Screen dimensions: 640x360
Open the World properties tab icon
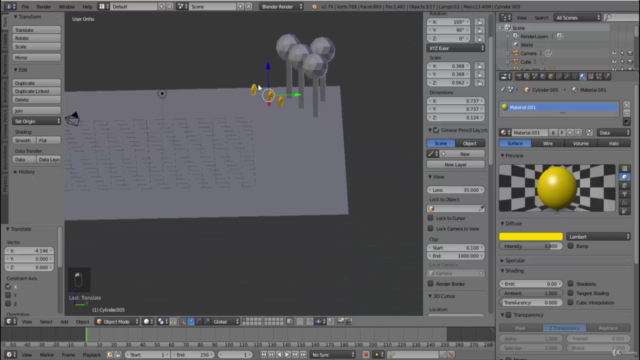pyautogui.click(x=543, y=76)
